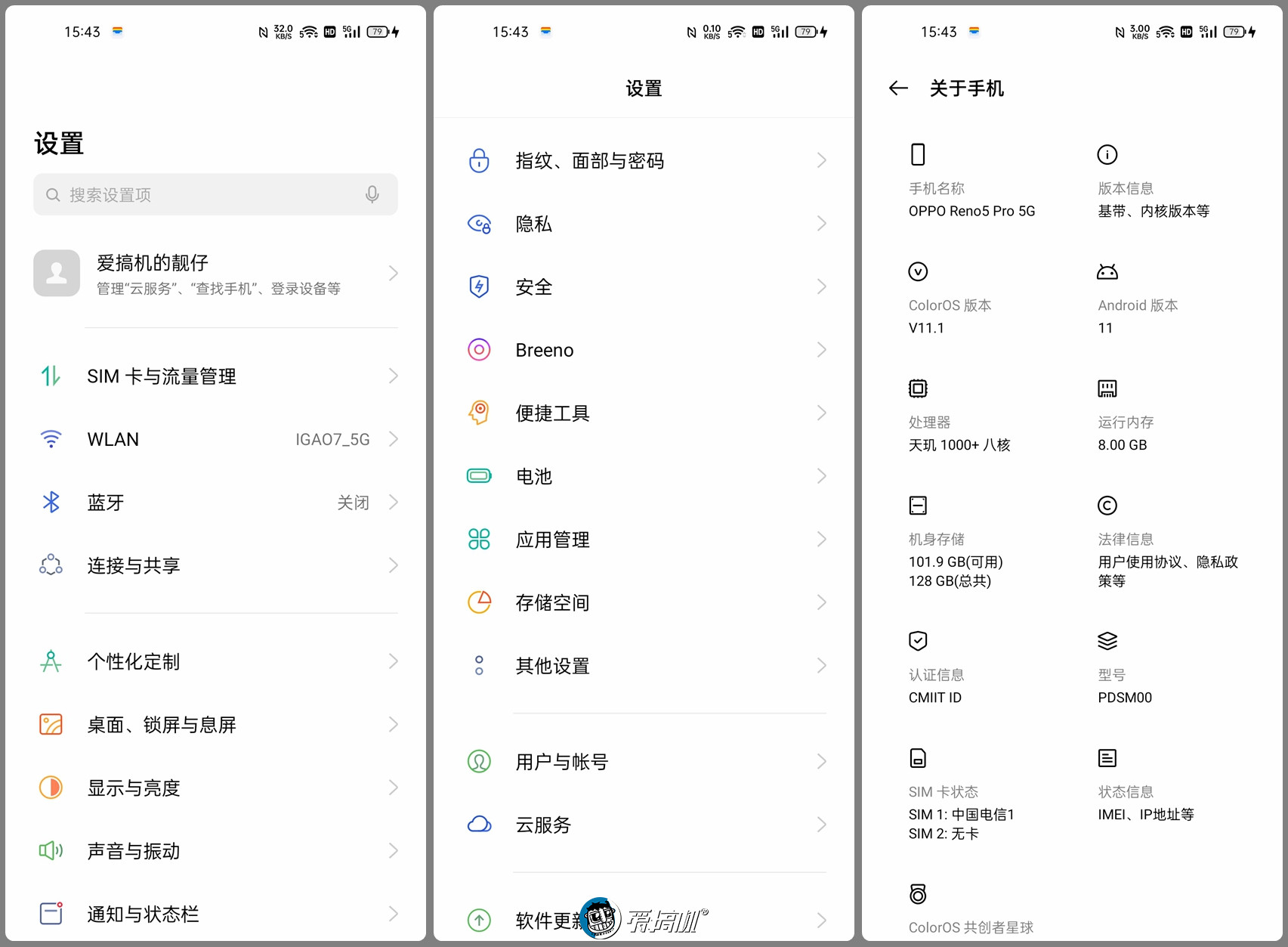Select the 蓝牙 Bluetooth icon
The image size is (1288, 947).
coord(51,502)
